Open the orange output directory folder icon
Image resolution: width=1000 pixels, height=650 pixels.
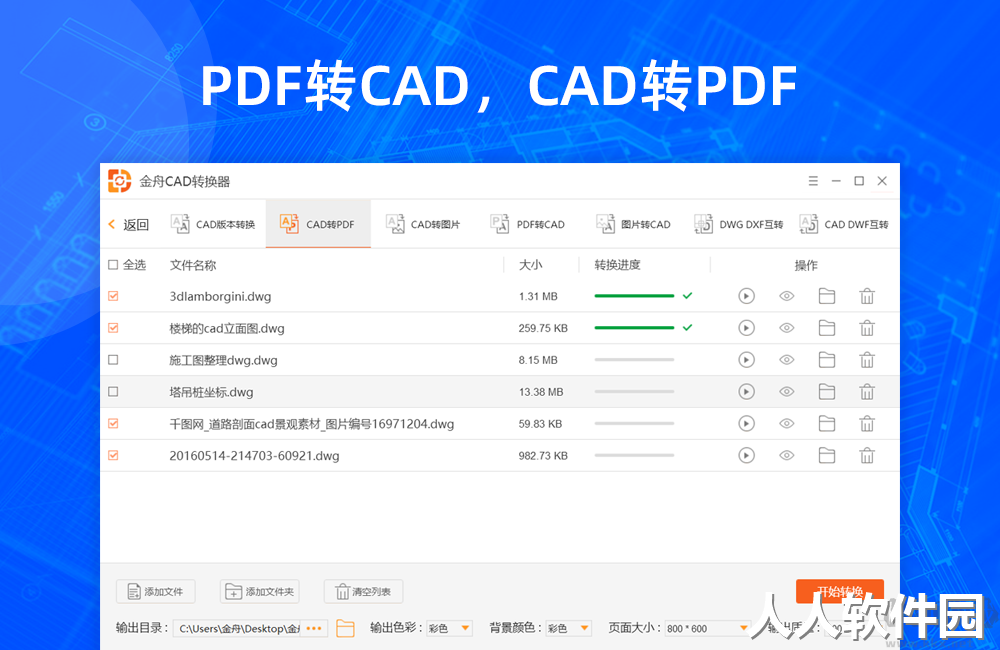pyautogui.click(x=345, y=628)
